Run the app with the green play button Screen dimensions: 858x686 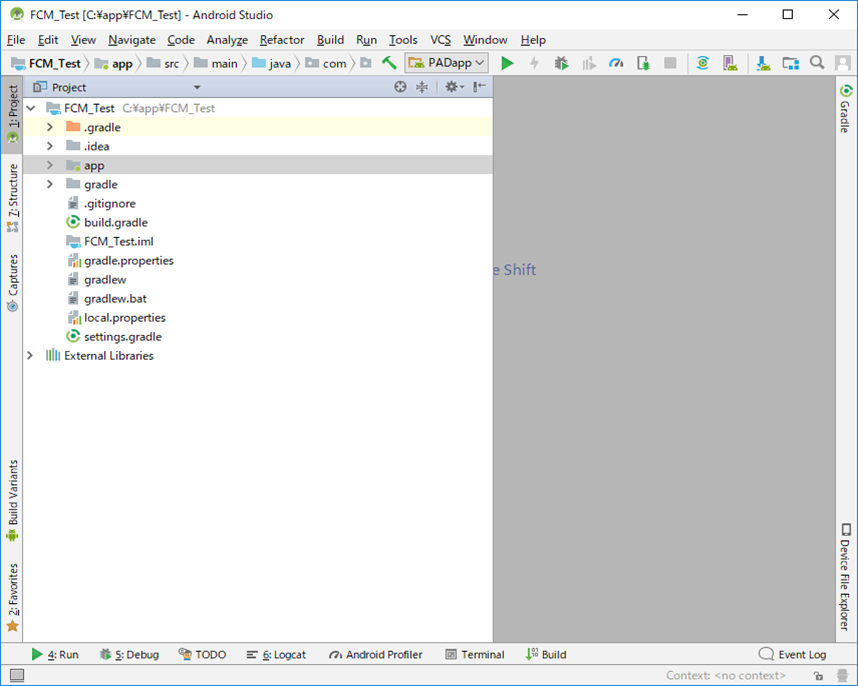(507, 63)
